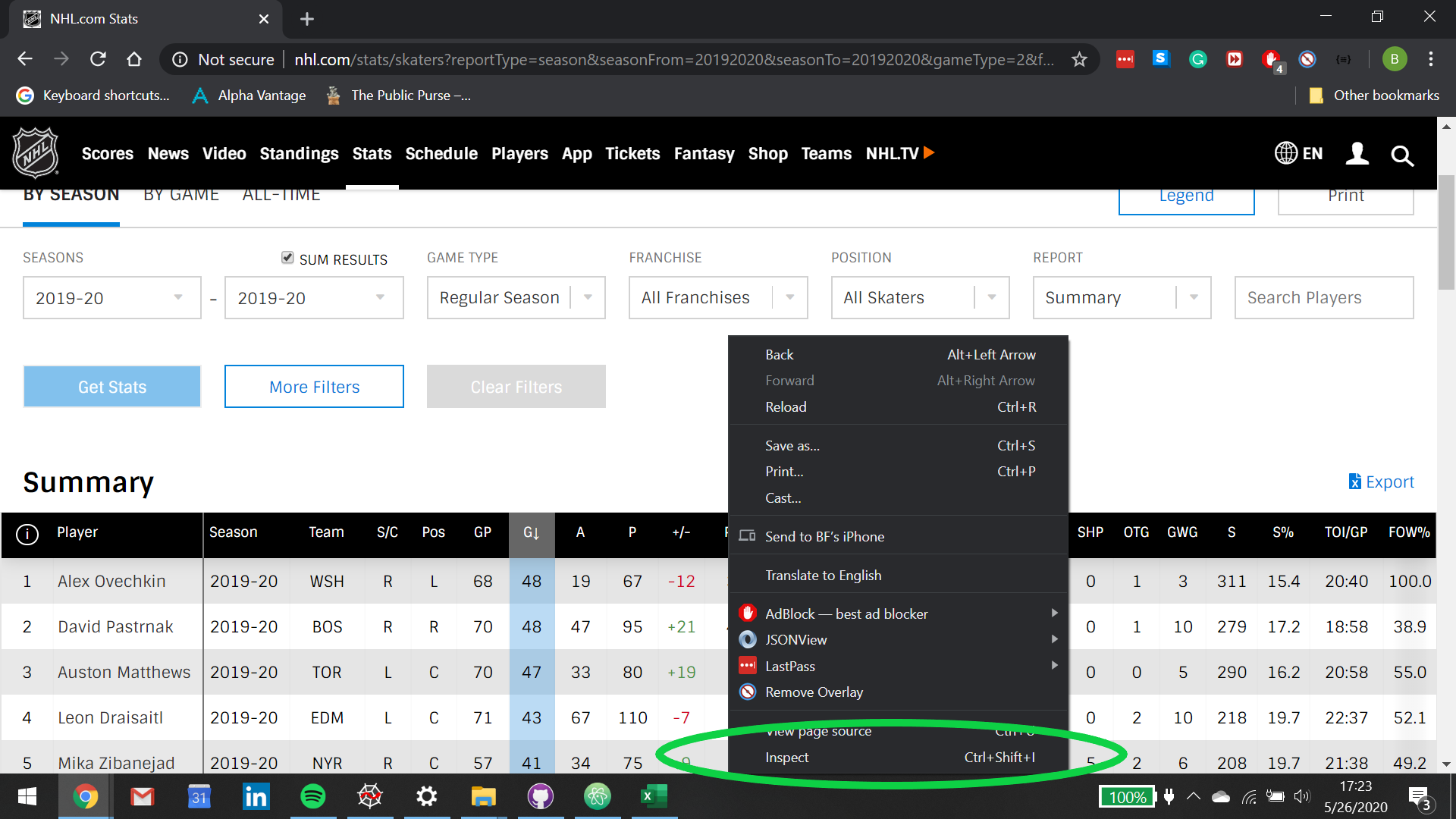
Task: Go back with the browser arrow
Action: (x=25, y=59)
